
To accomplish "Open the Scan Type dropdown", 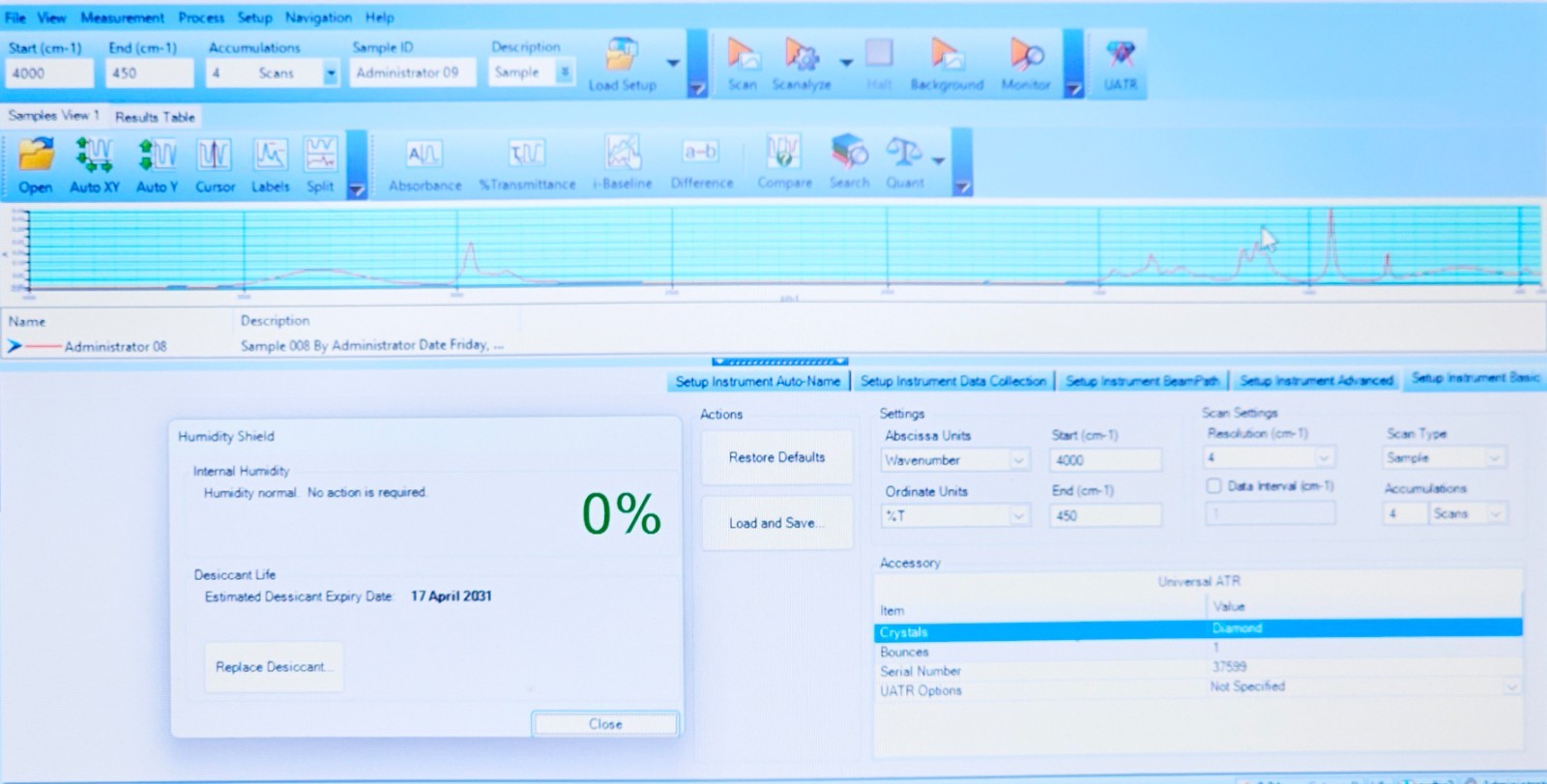I will pyautogui.click(x=1495, y=457).
